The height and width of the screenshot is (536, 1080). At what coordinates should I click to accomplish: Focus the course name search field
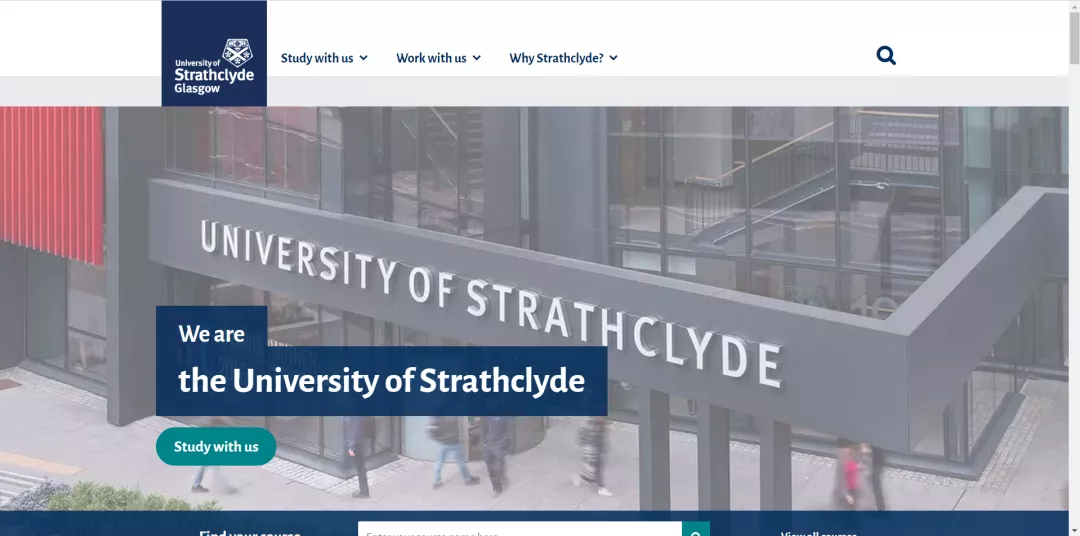pyautogui.click(x=520, y=529)
